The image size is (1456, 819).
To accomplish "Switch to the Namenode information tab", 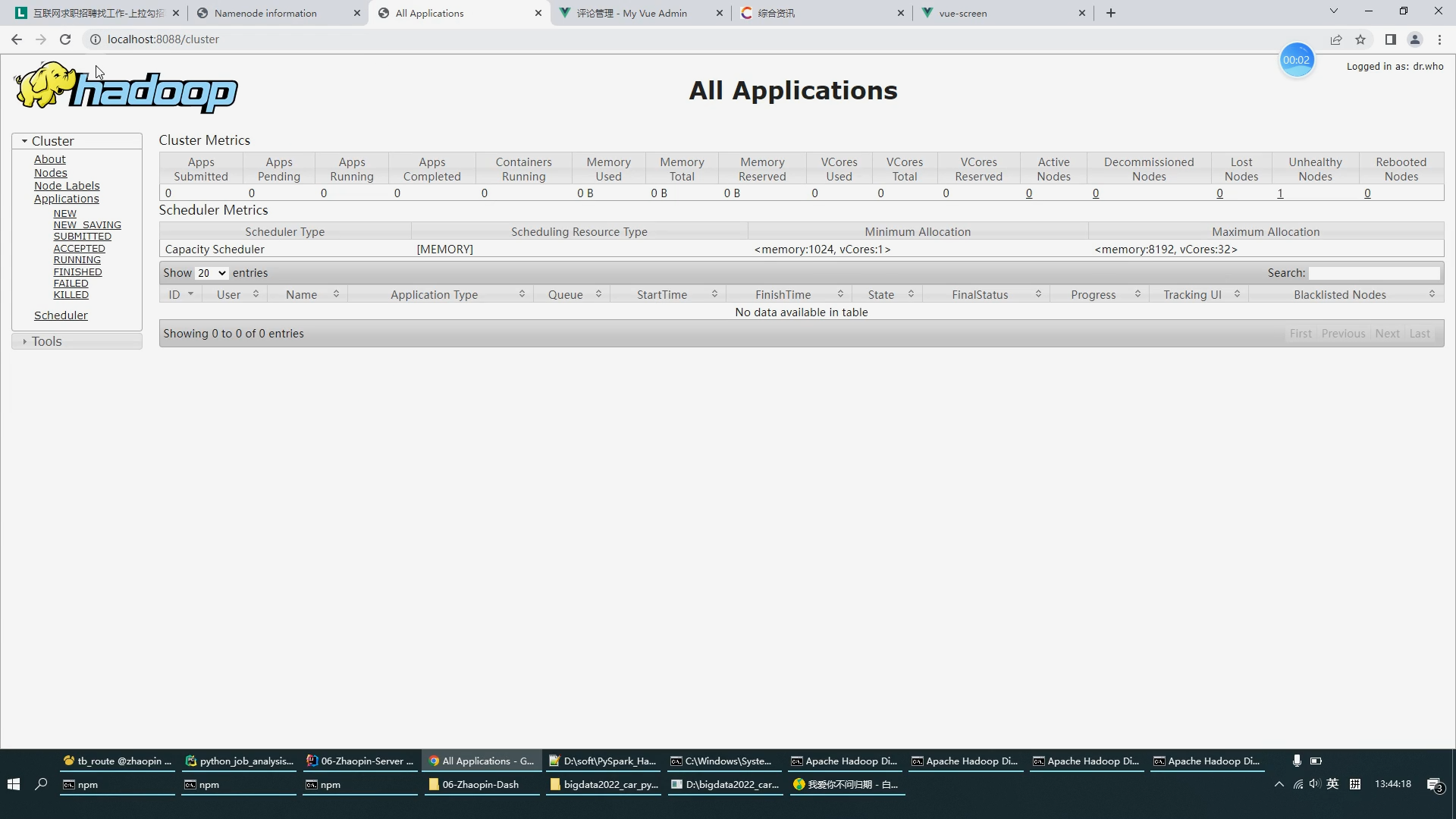I will coord(265,13).
